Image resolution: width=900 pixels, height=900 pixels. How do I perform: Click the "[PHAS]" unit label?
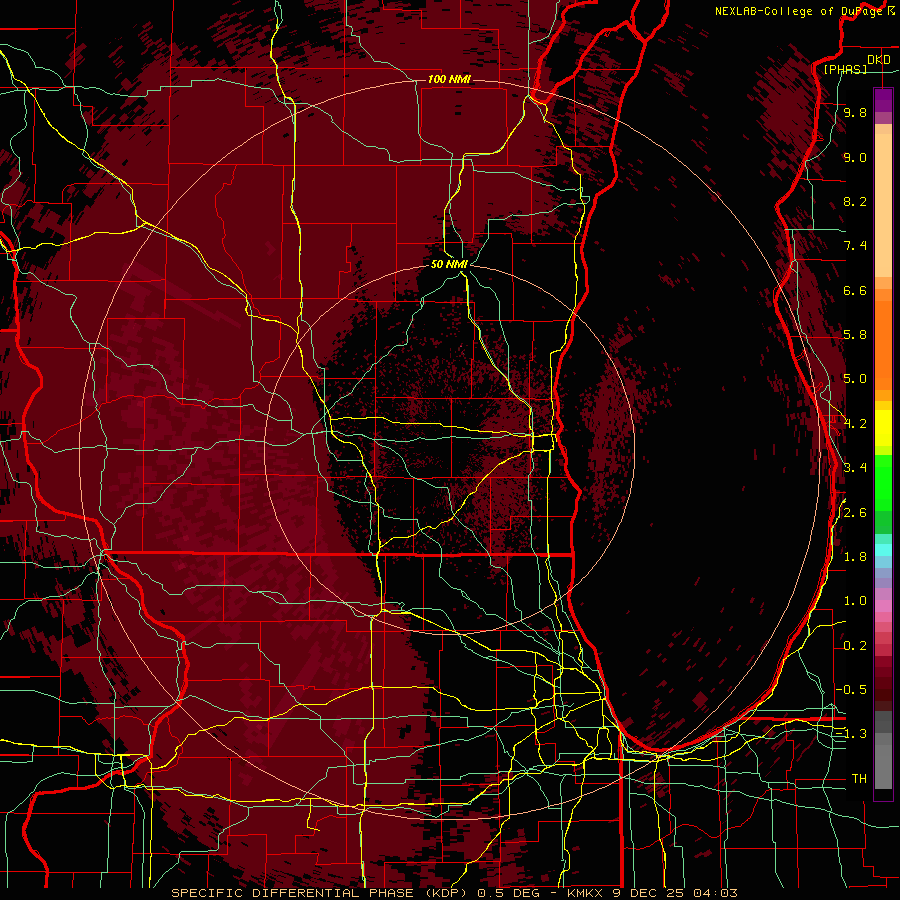pos(845,69)
